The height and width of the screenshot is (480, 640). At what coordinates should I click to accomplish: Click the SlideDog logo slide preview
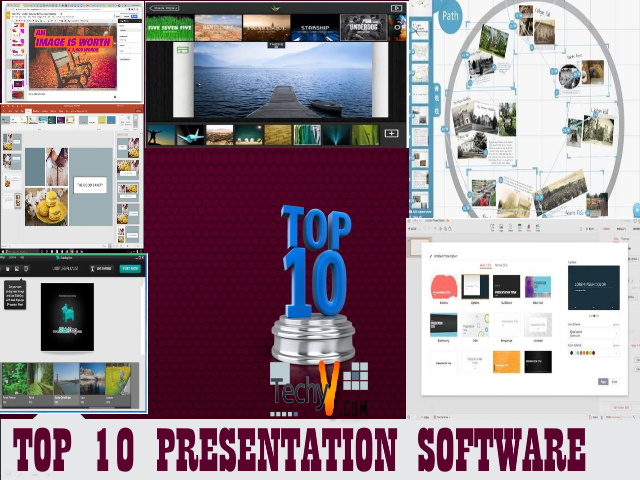point(67,316)
